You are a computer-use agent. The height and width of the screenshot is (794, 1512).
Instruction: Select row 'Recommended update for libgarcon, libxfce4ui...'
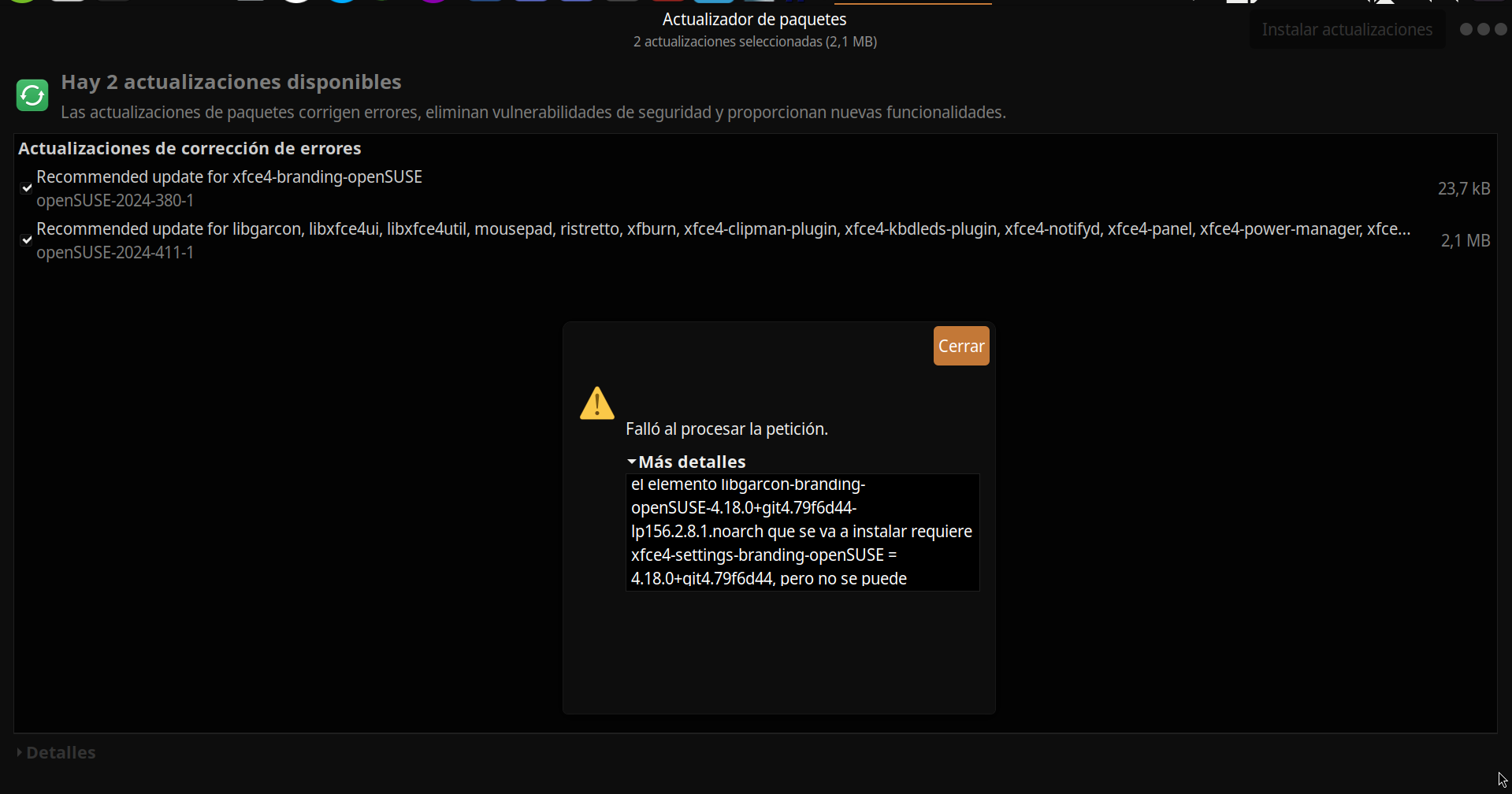[x=755, y=240]
